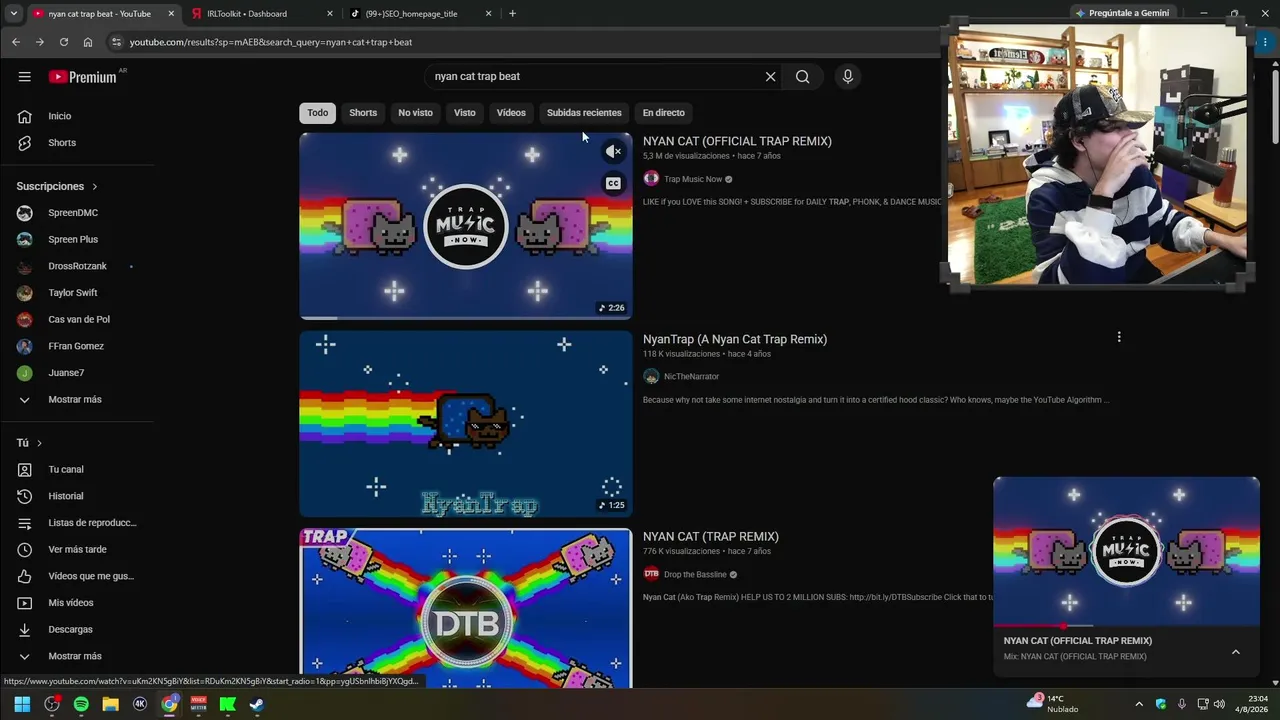Viewport: 1280px width, 720px height.
Task: Open NYAN CAT (OFFICIAL TRAP REMIX) video title
Action: (737, 141)
